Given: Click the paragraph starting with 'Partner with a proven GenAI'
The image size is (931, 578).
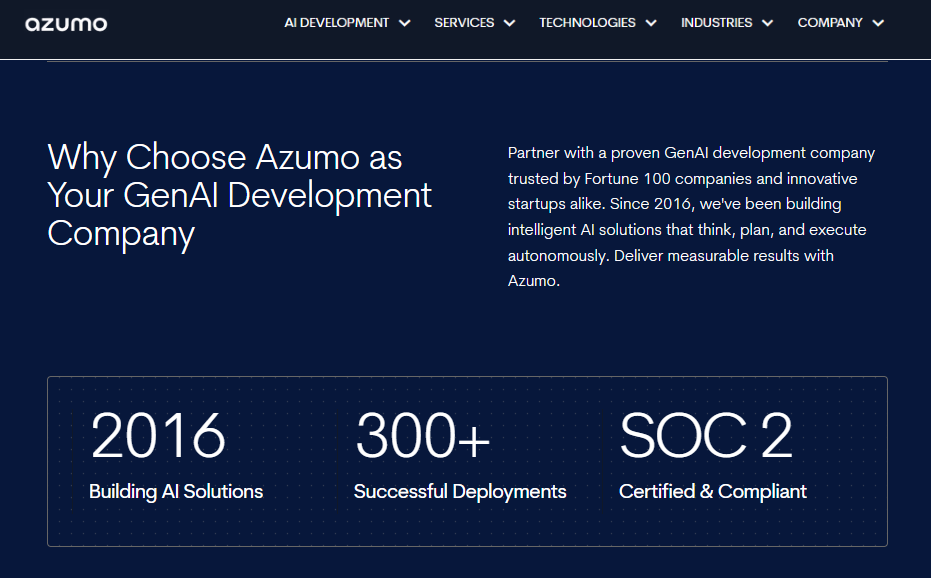Looking at the screenshot, I should (x=691, y=217).
